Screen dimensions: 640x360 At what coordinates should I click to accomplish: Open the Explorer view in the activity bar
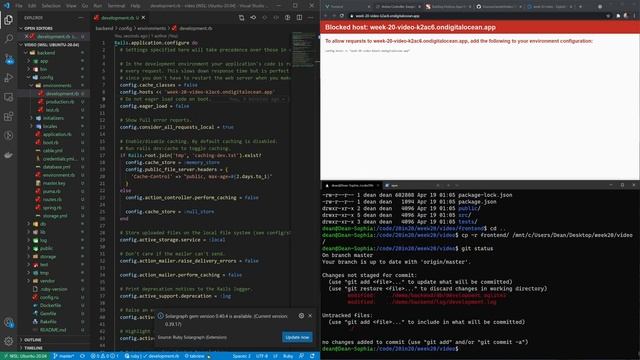coord(9,20)
